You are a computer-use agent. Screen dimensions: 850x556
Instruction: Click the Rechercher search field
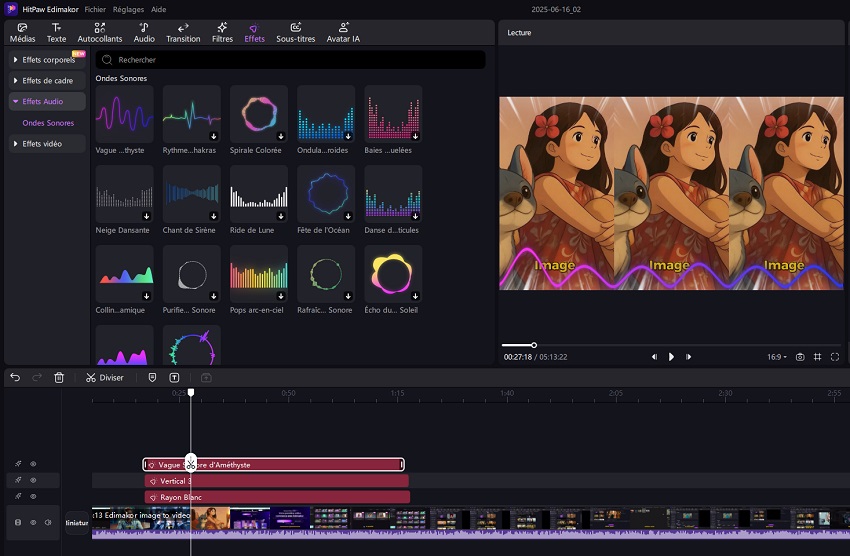(x=291, y=60)
